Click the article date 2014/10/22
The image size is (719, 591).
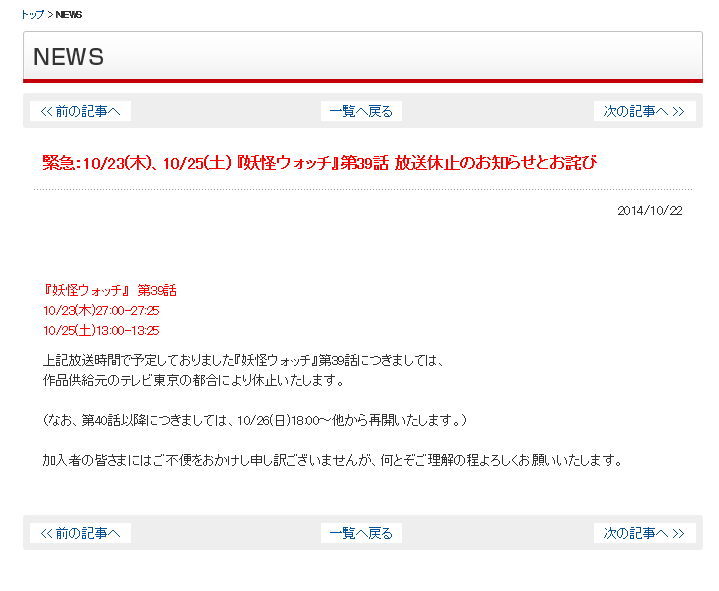point(650,210)
